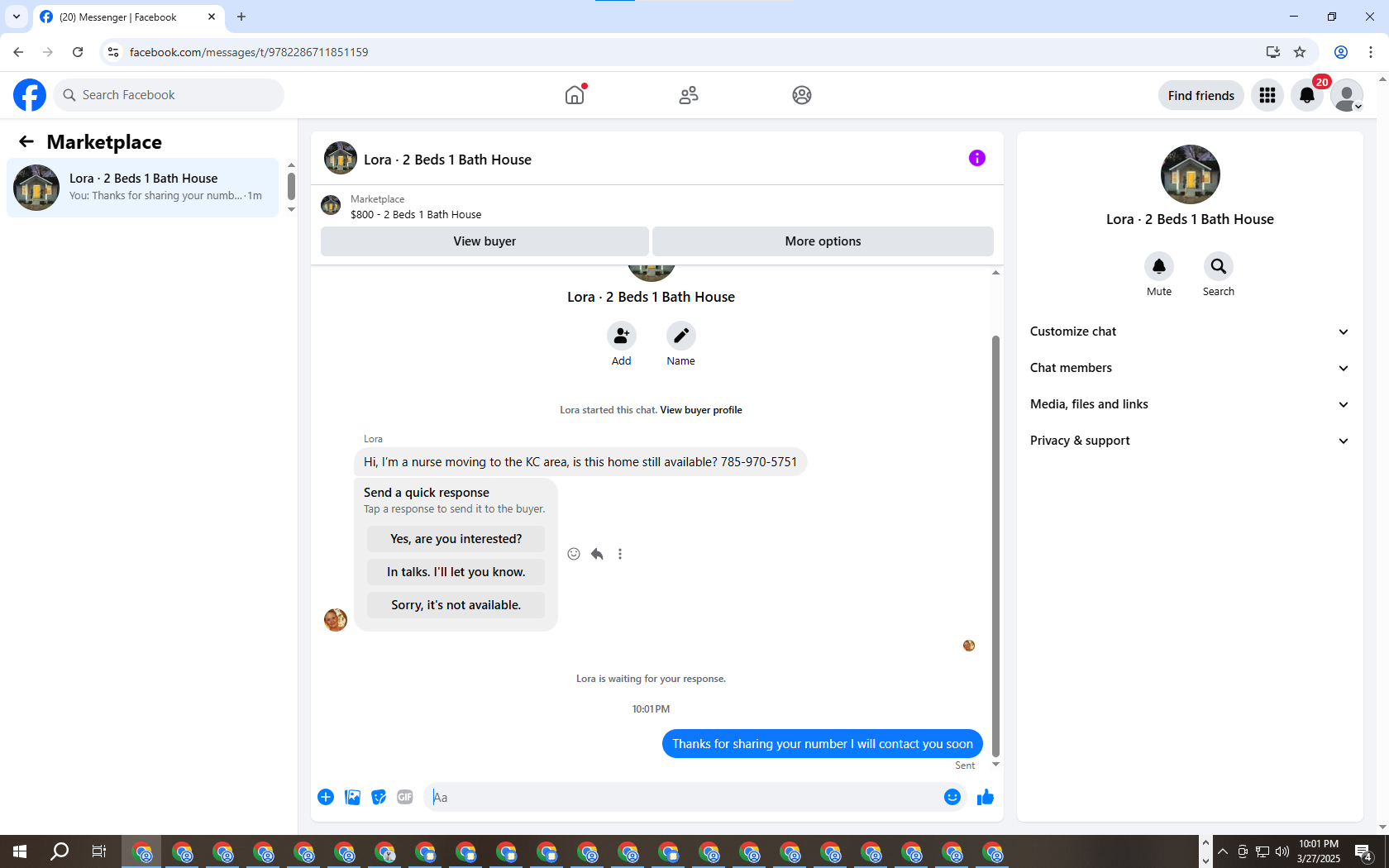Open the Friends icon in top navigation
Screen dimensions: 1389x868
[688, 95]
